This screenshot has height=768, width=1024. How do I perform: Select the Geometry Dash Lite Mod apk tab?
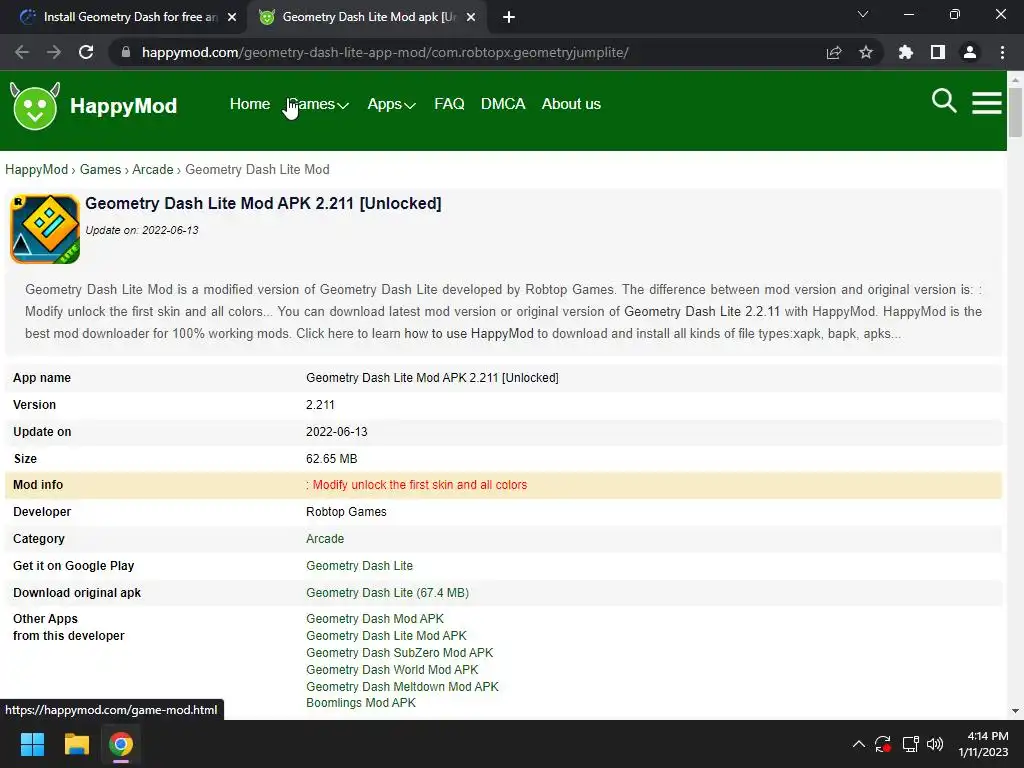coord(366,18)
